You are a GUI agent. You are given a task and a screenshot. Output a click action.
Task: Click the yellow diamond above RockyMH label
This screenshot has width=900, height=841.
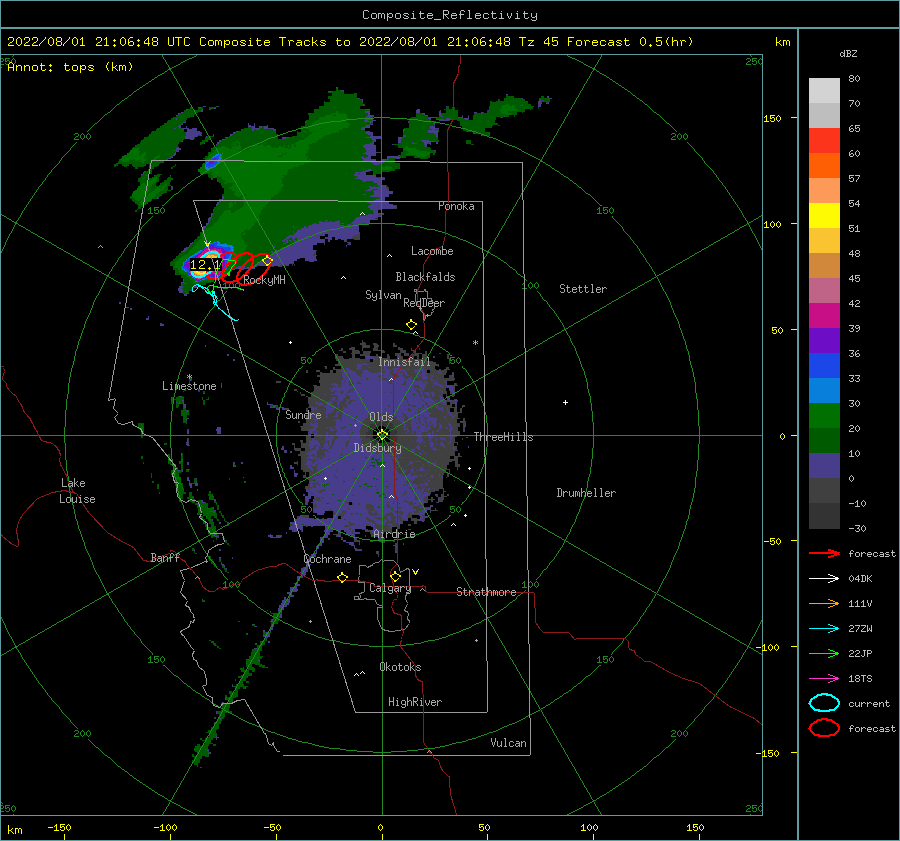[x=267, y=260]
